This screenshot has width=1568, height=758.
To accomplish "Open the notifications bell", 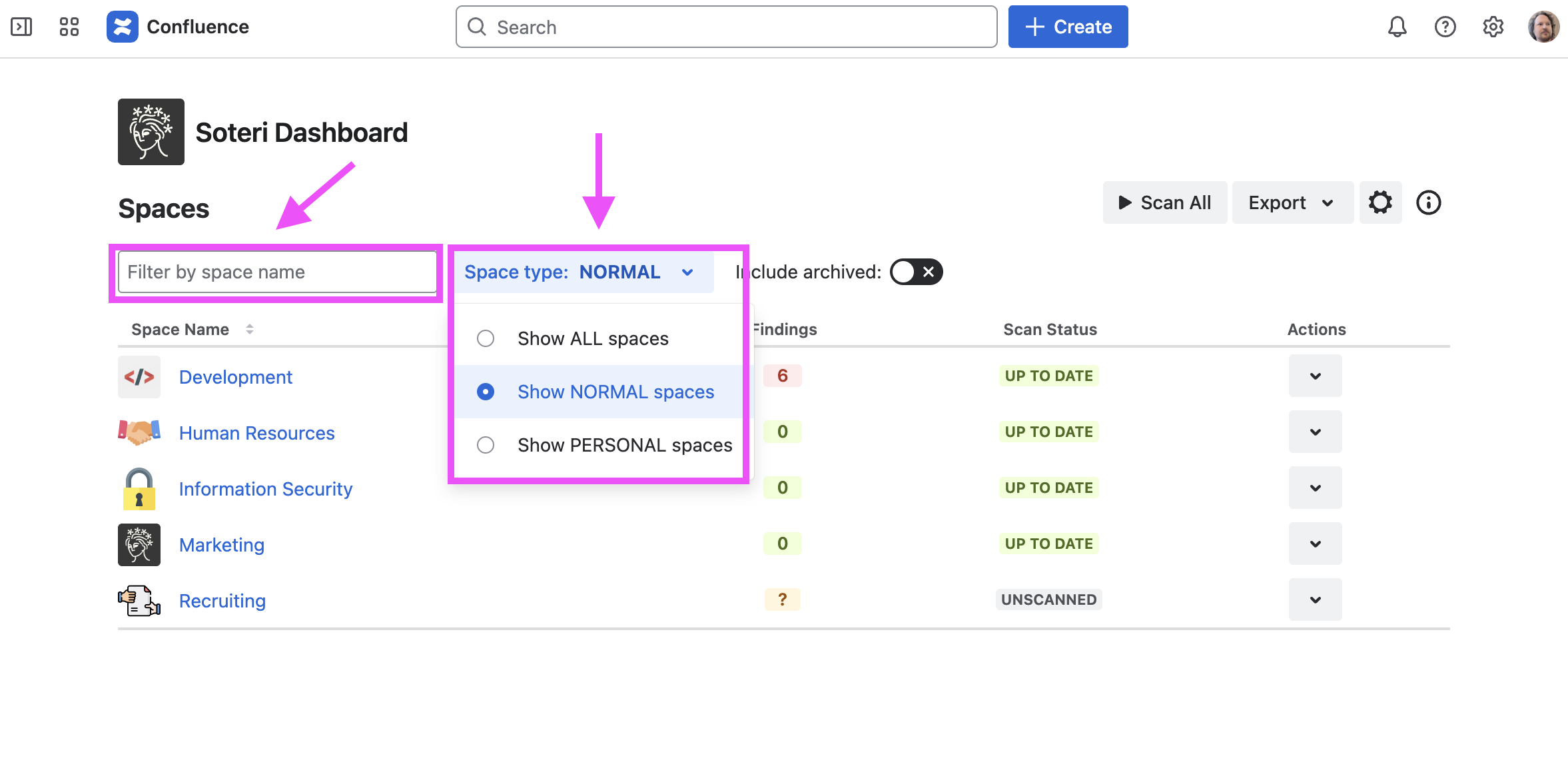I will tap(1397, 27).
